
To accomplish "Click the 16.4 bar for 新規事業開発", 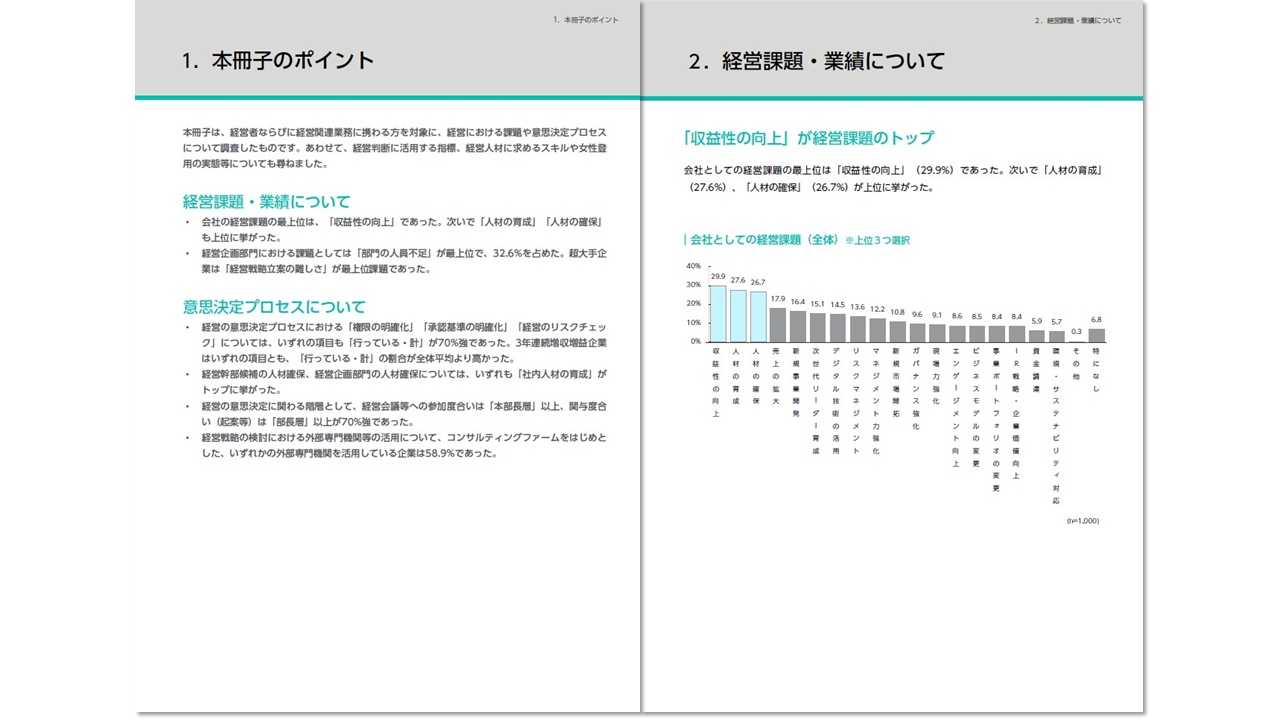I will point(797,327).
